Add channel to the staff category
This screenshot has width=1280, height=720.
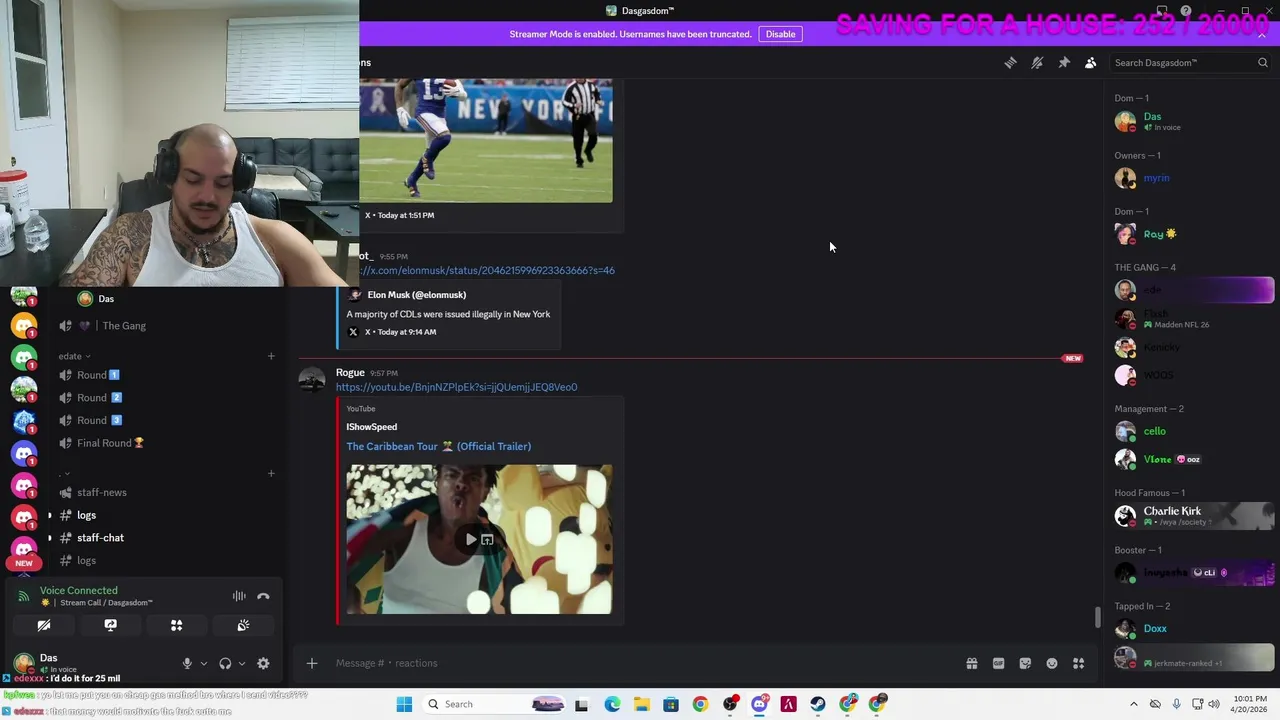271,473
